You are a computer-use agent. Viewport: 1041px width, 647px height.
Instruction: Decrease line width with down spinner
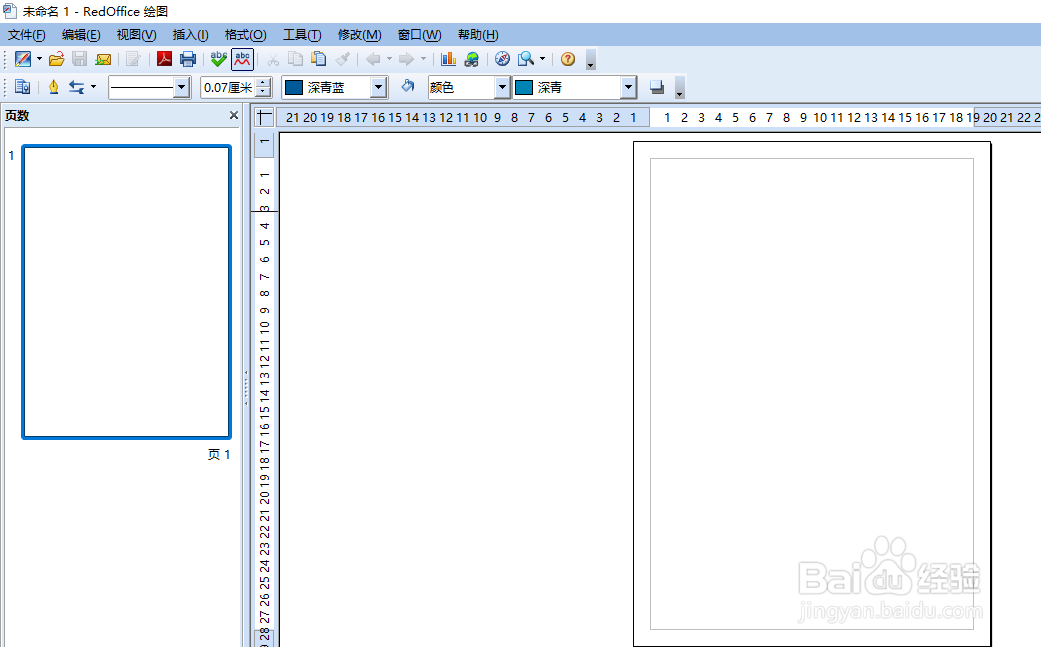point(264,92)
